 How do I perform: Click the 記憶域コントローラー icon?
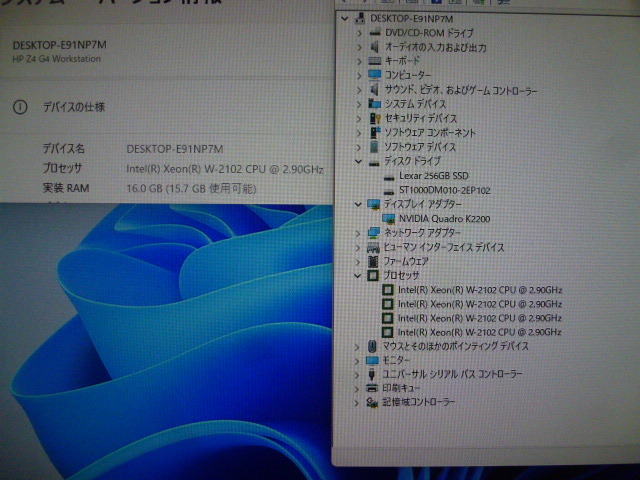click(371, 402)
